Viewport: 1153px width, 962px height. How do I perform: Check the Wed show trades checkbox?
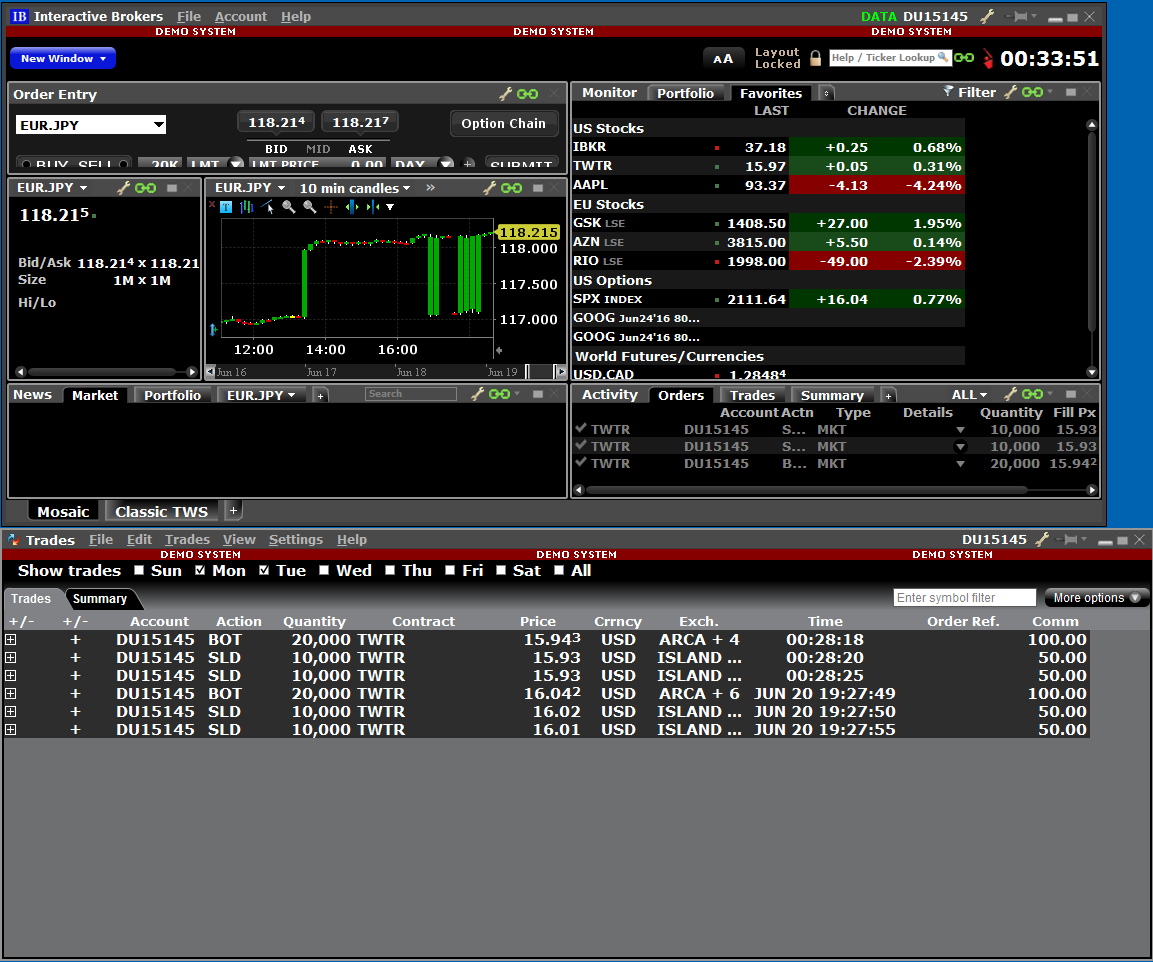click(x=324, y=571)
